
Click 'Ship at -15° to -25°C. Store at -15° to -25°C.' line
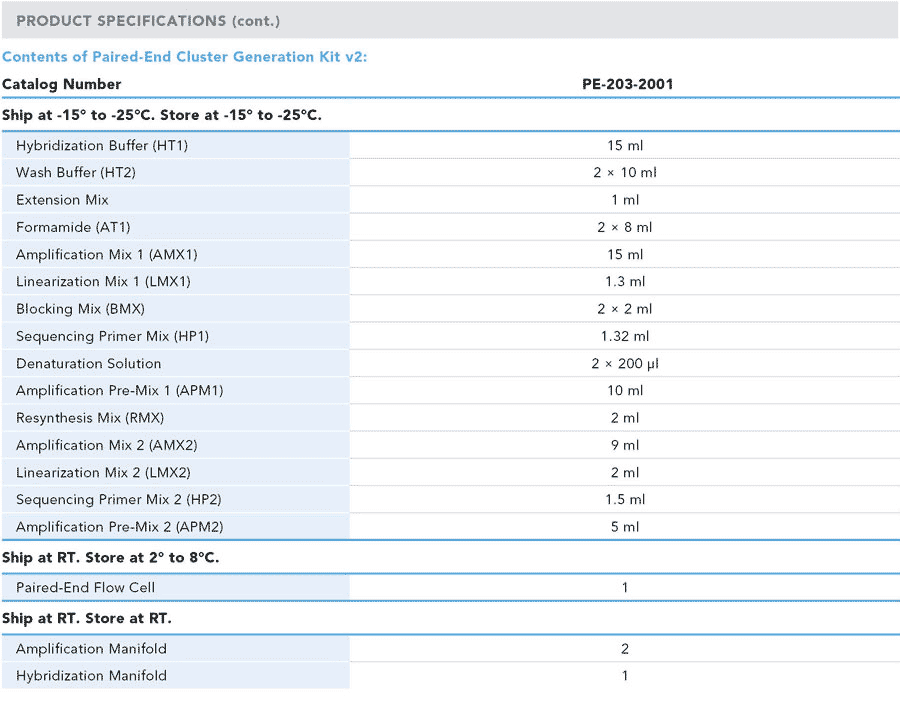pyautogui.click(x=161, y=115)
